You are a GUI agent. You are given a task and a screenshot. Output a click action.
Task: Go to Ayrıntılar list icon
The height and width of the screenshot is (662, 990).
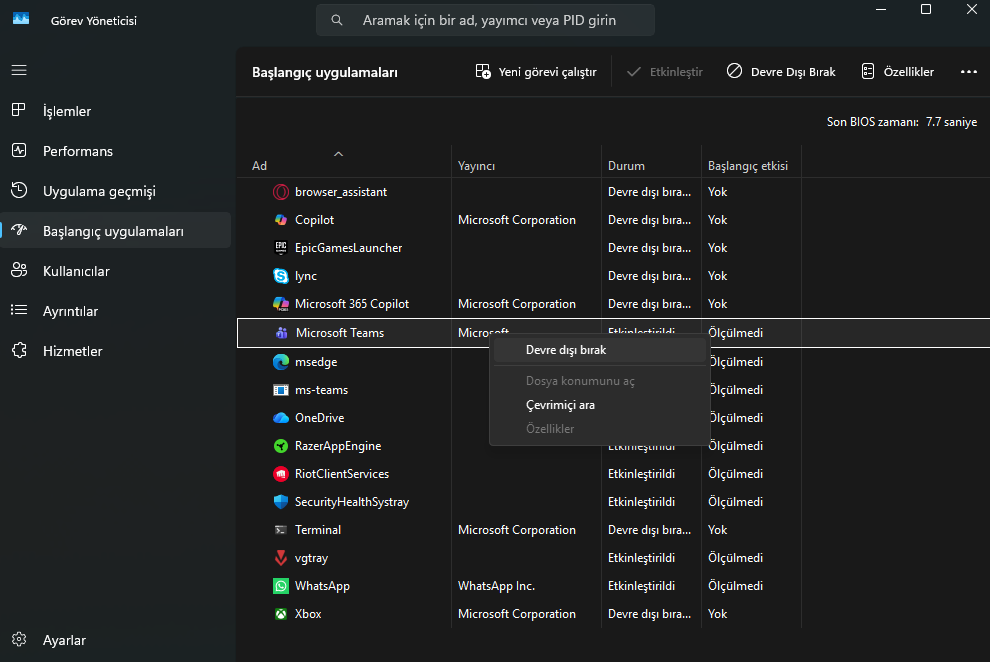coord(19,311)
